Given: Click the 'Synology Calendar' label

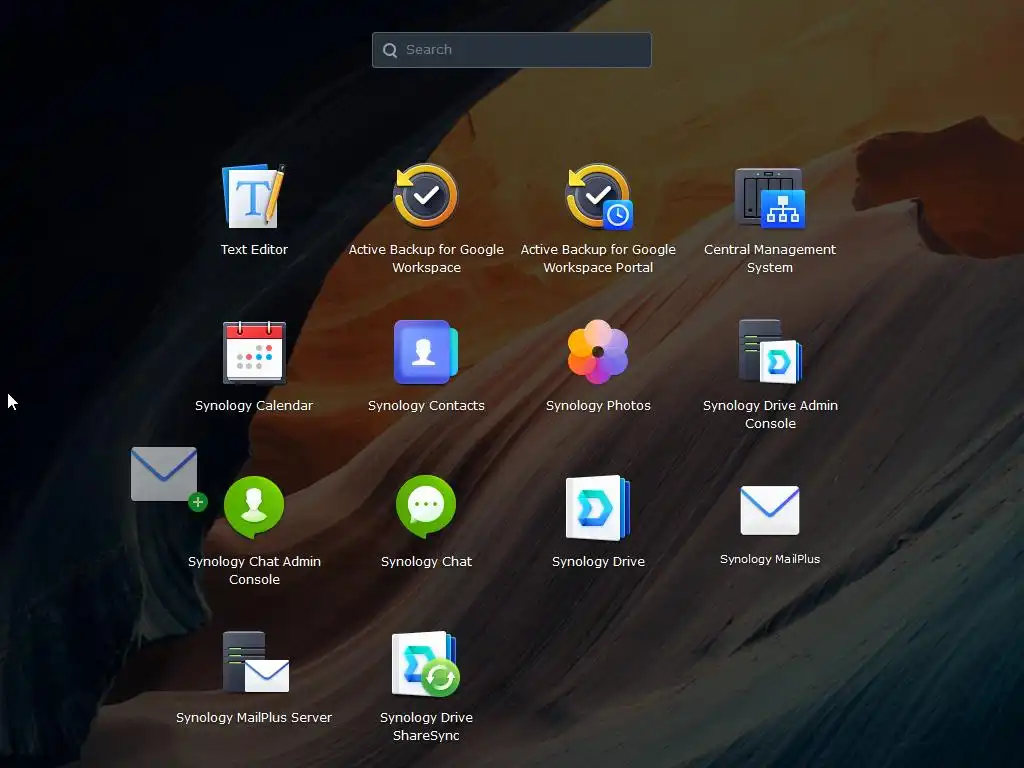Looking at the screenshot, I should (x=254, y=406).
